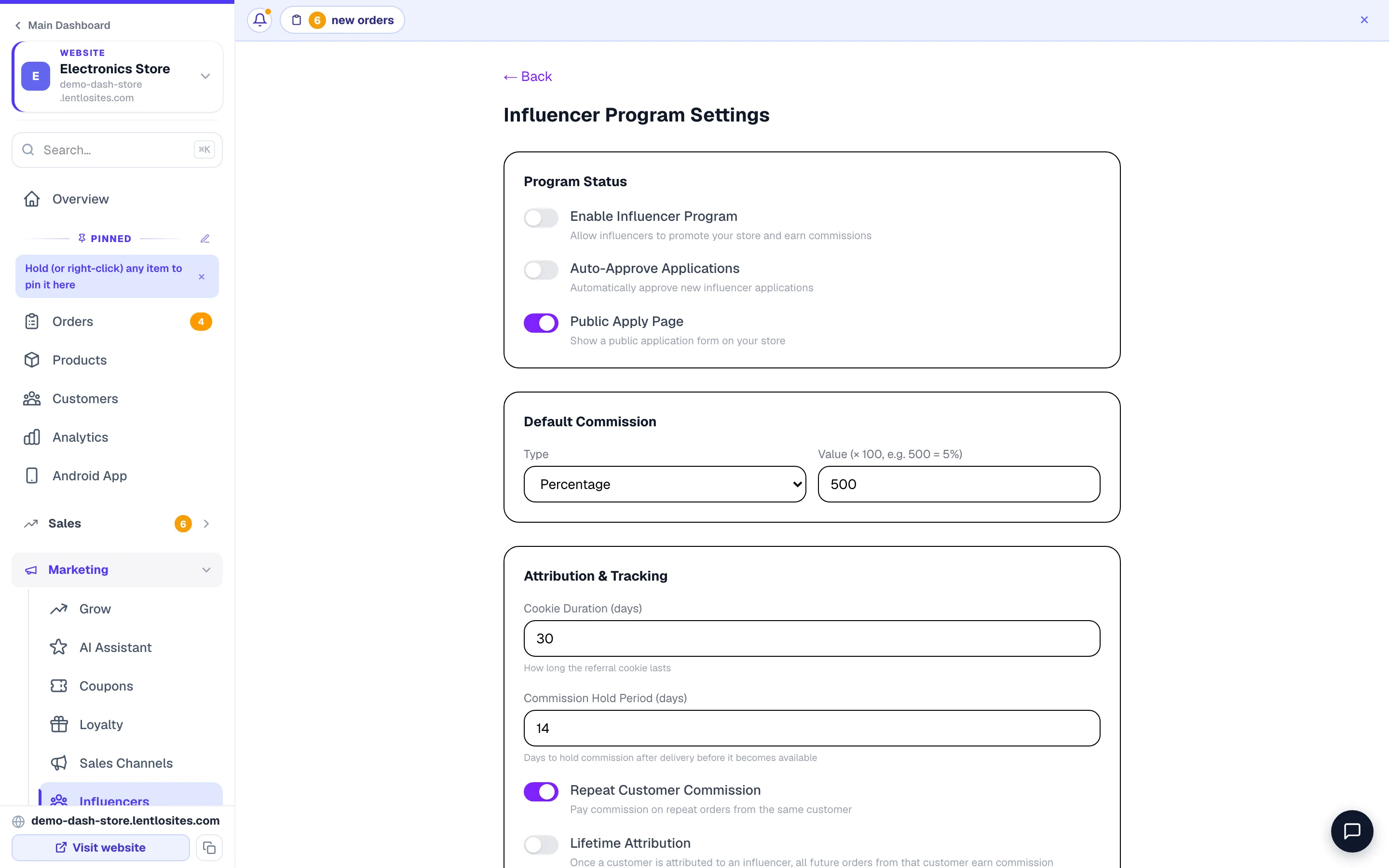The width and height of the screenshot is (1389, 868).
Task: Enable the Lifetime Attribution switch
Action: pyautogui.click(x=541, y=844)
